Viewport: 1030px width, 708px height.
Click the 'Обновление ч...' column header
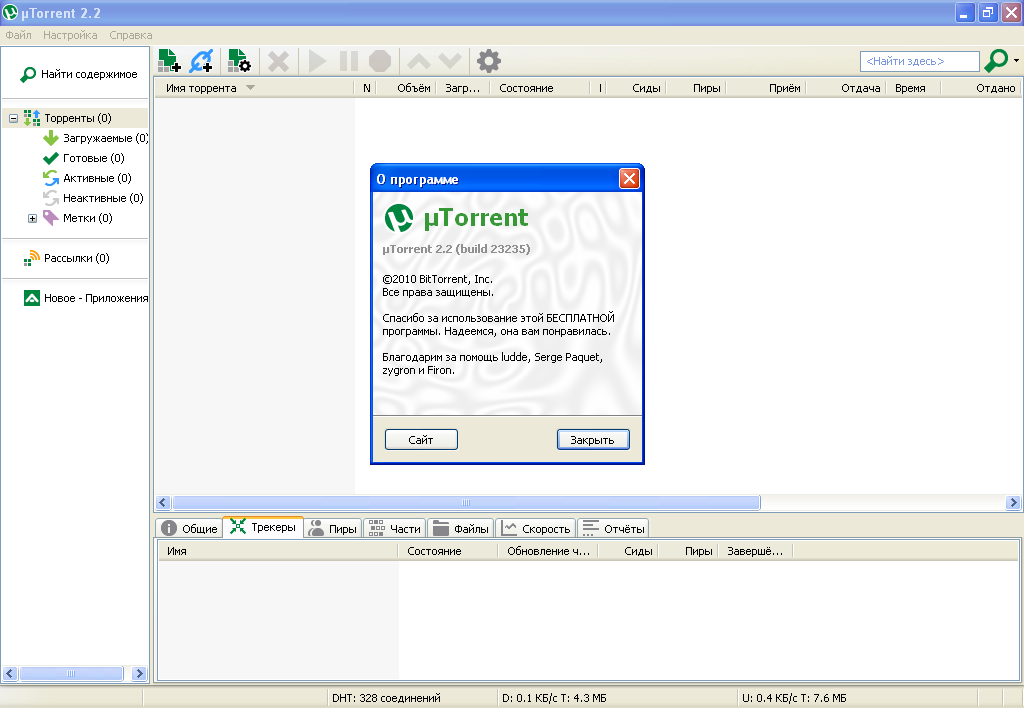[x=548, y=551]
